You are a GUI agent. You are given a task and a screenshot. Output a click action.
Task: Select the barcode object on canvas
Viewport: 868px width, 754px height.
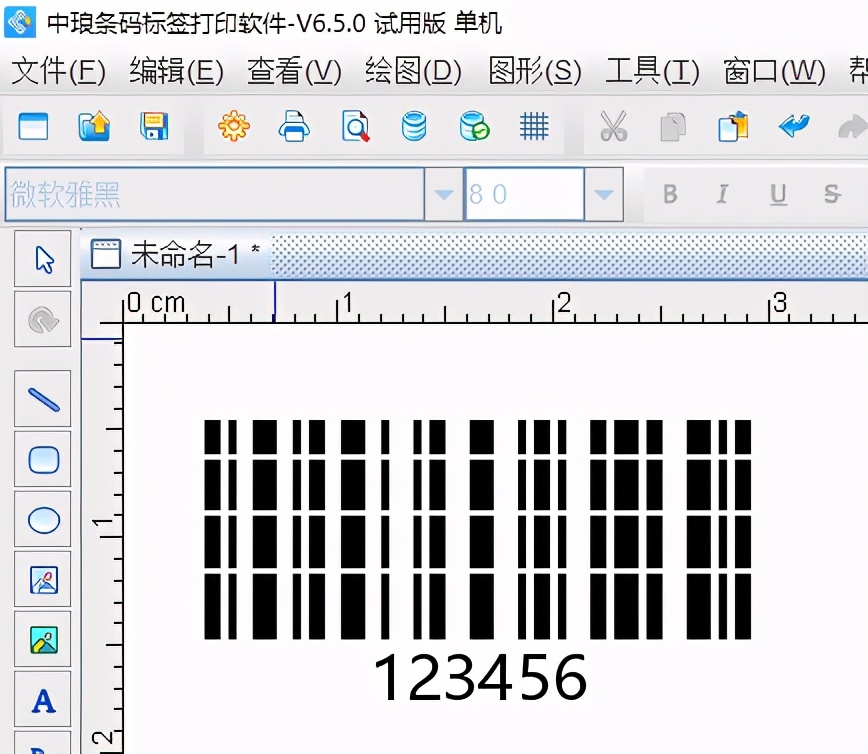coord(478,529)
